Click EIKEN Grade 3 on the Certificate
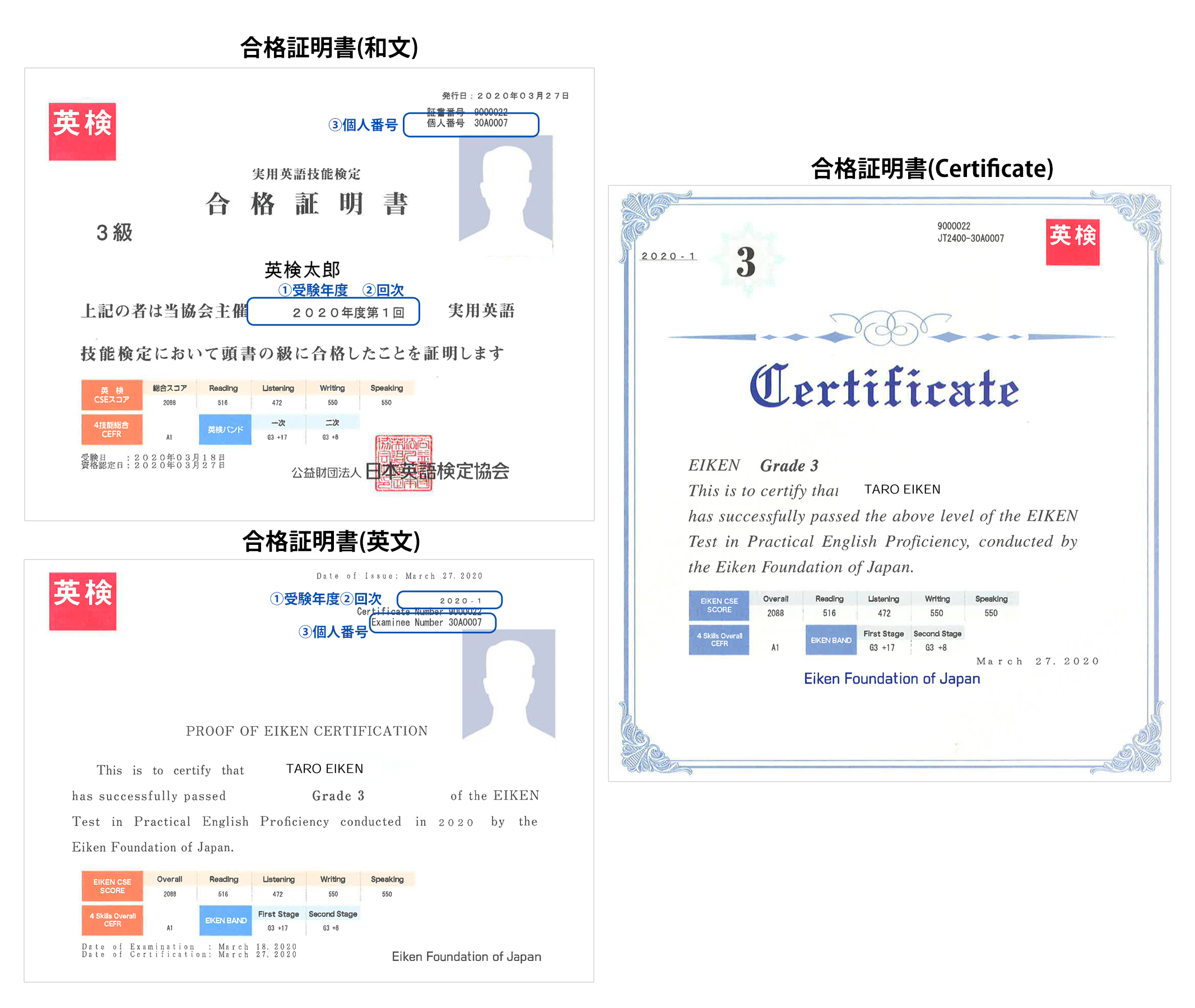This screenshot has width=1195, height=1008. coord(754,465)
